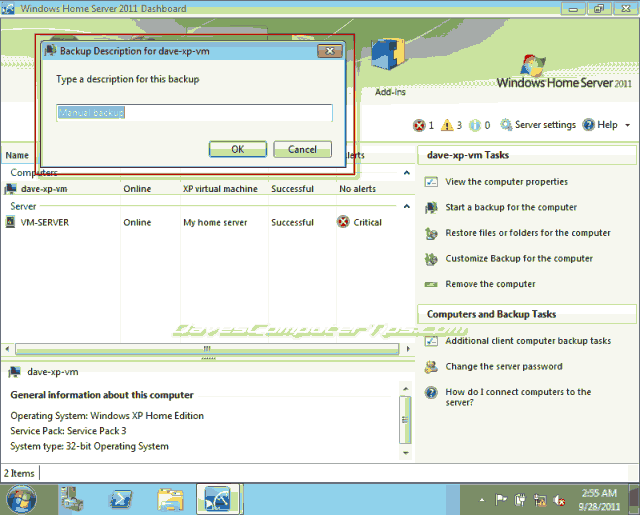This screenshot has height=515, width=640.
Task: Click the VM-SERVER server icon
Action: (10, 222)
